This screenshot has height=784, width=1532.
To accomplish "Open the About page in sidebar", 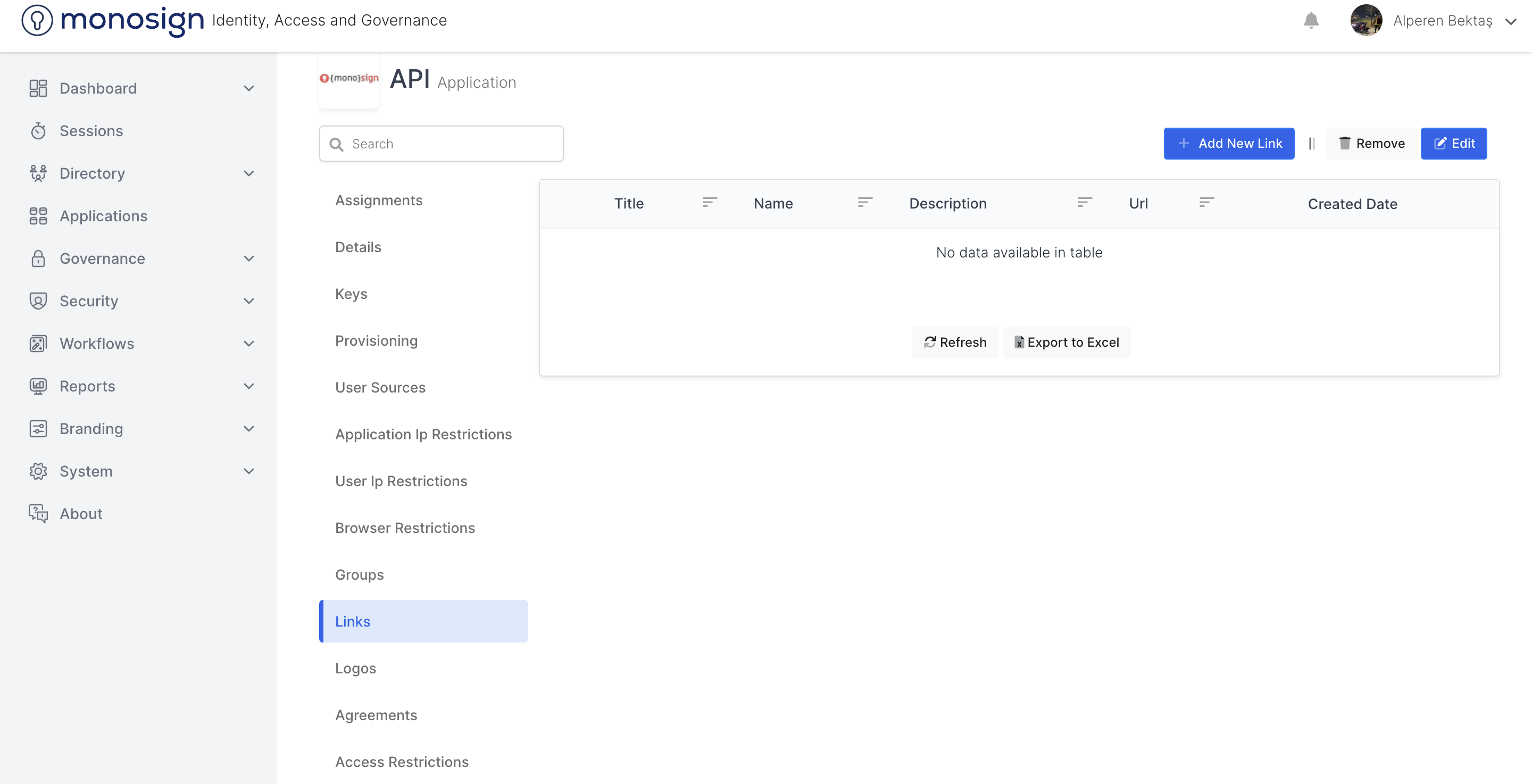I will click(81, 514).
